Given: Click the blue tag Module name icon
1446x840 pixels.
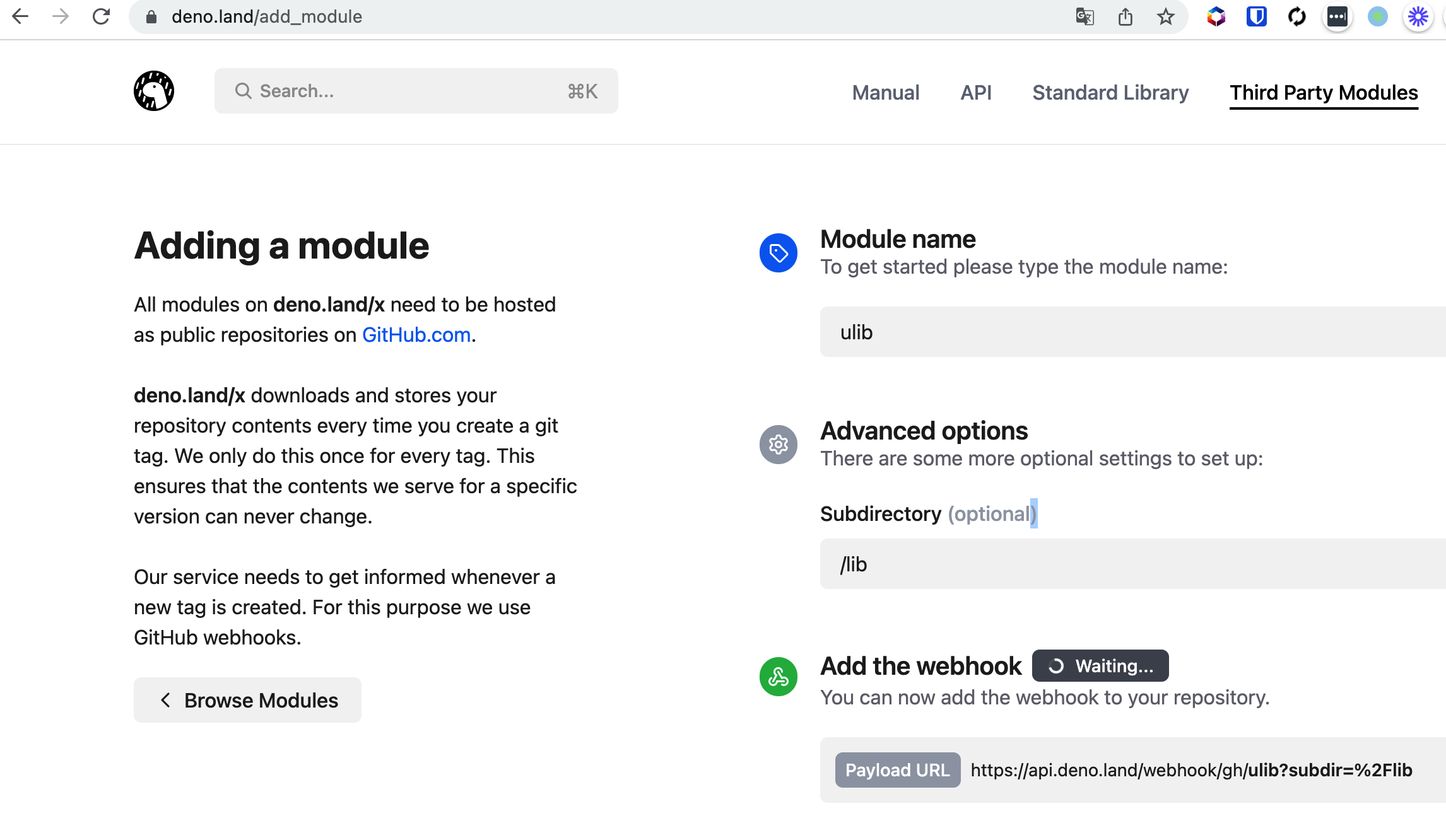Looking at the screenshot, I should tap(779, 254).
